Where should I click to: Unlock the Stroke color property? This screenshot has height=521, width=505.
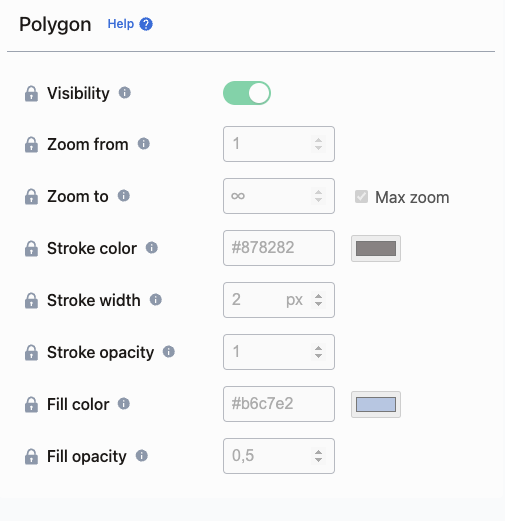31,249
